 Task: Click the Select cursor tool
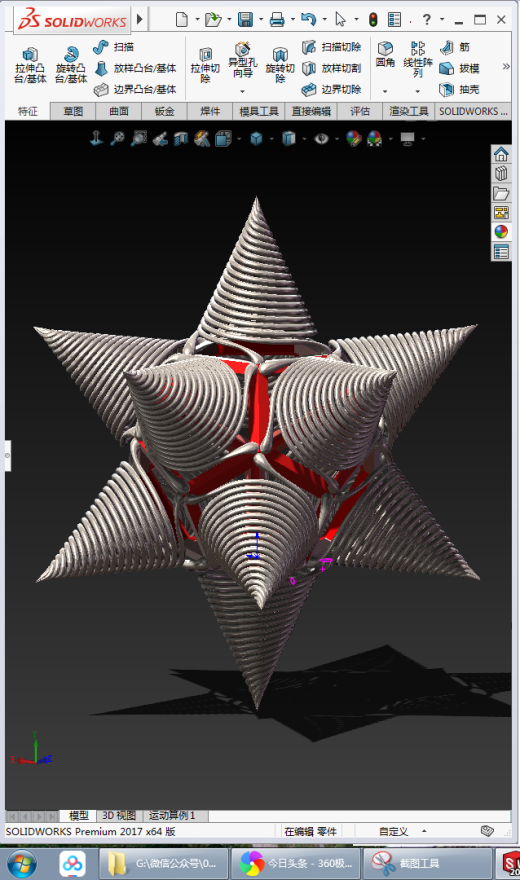click(340, 20)
